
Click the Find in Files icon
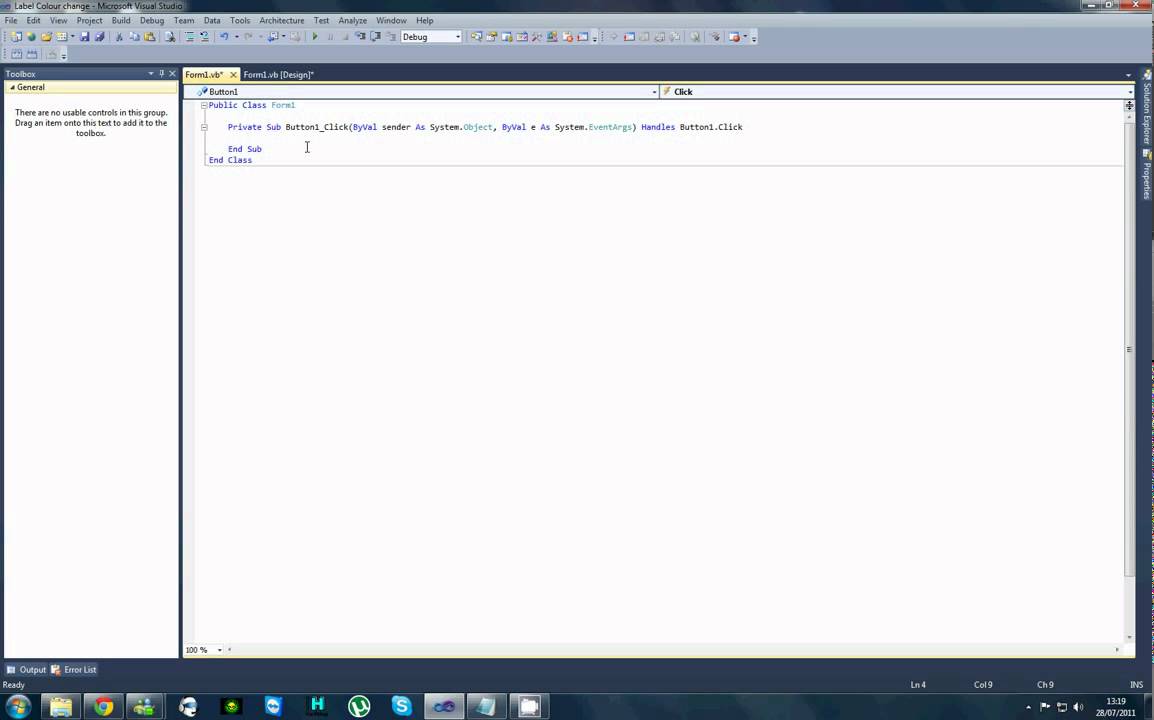(169, 36)
